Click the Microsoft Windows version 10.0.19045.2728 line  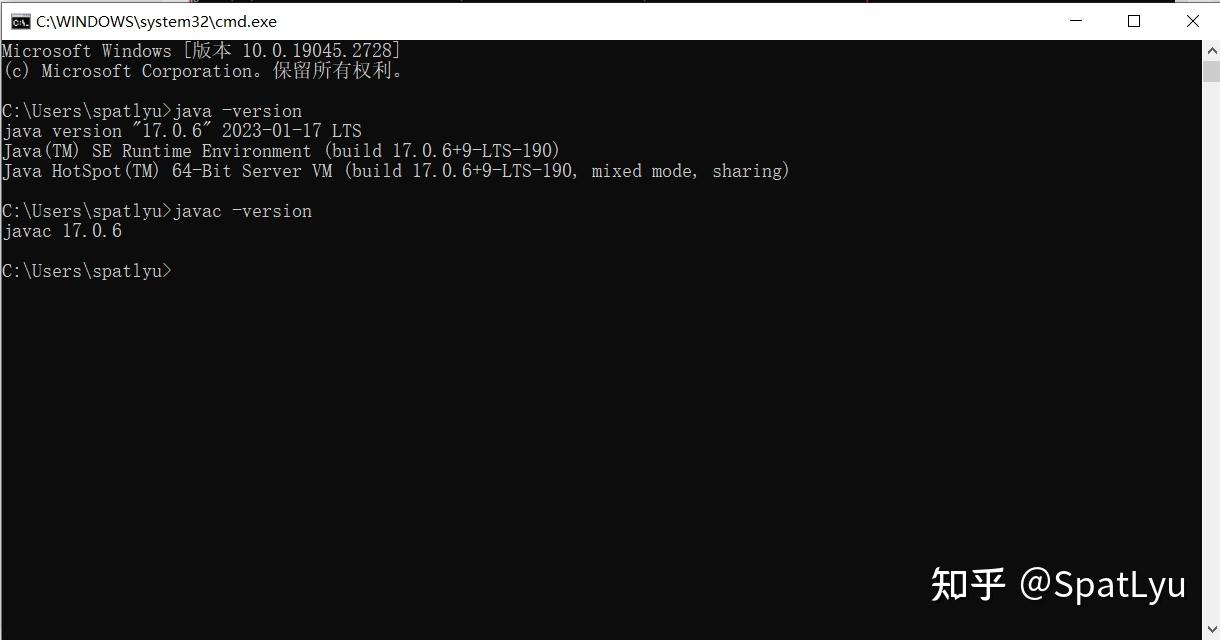click(201, 51)
